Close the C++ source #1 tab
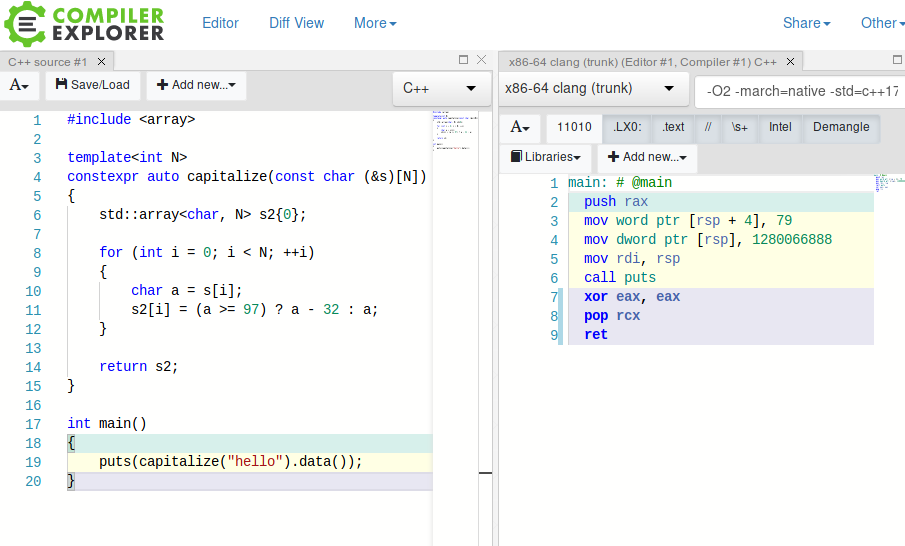Image resolution: width=905 pixels, height=546 pixels. coord(100,62)
